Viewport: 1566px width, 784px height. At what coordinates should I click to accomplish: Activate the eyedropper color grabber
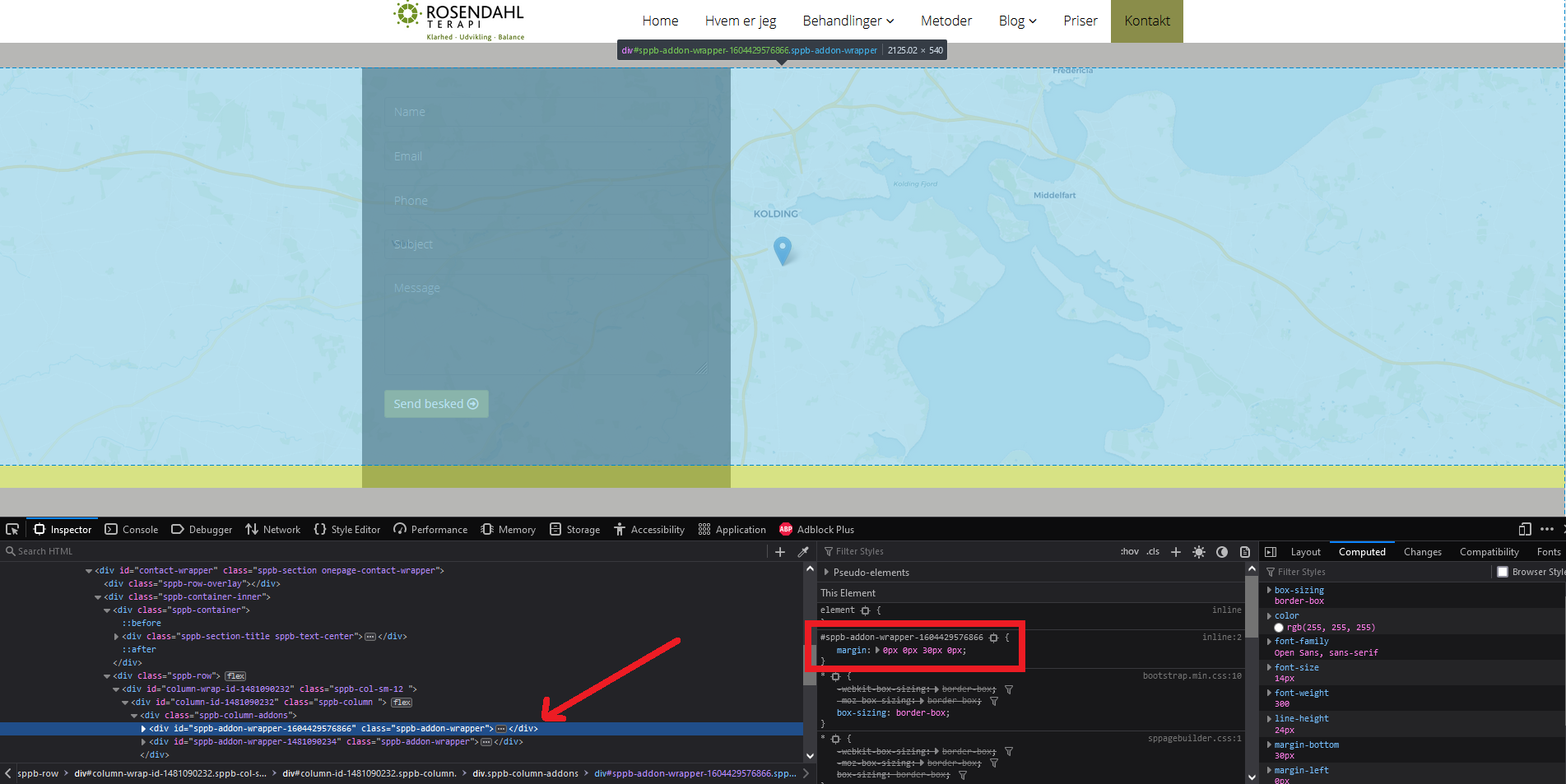[803, 551]
